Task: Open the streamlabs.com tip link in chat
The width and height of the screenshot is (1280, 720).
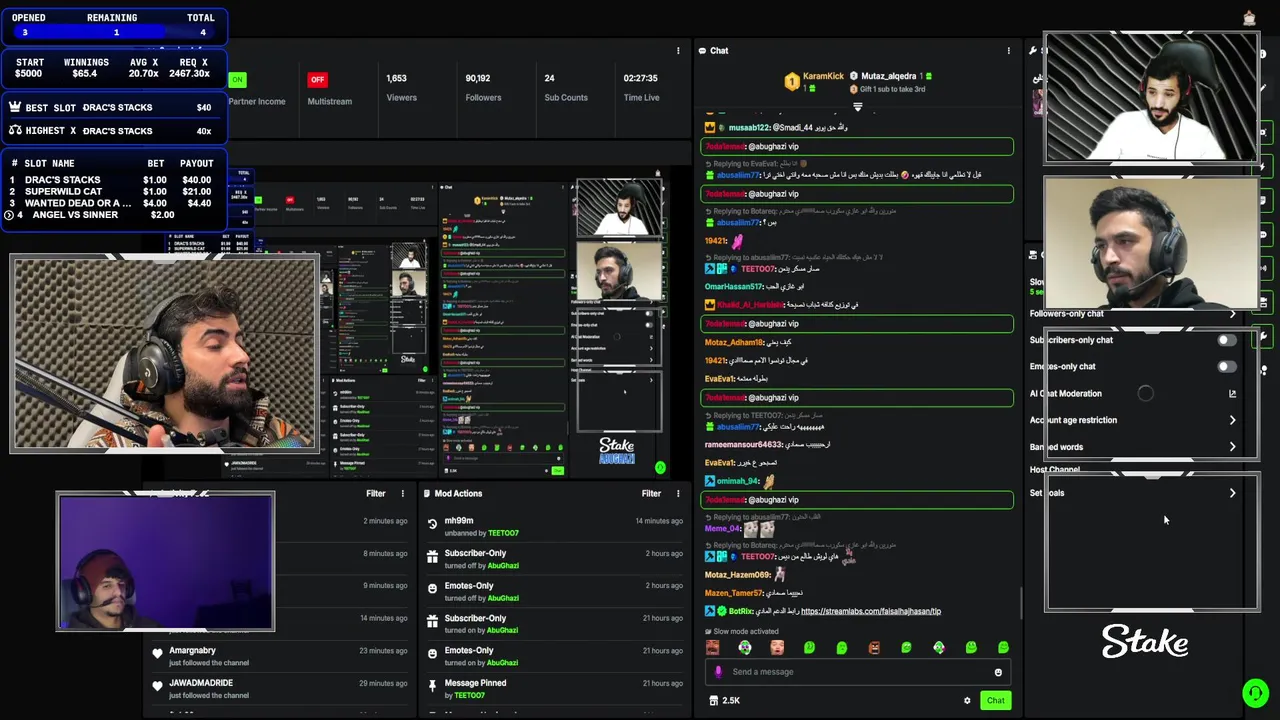Action: point(871,611)
